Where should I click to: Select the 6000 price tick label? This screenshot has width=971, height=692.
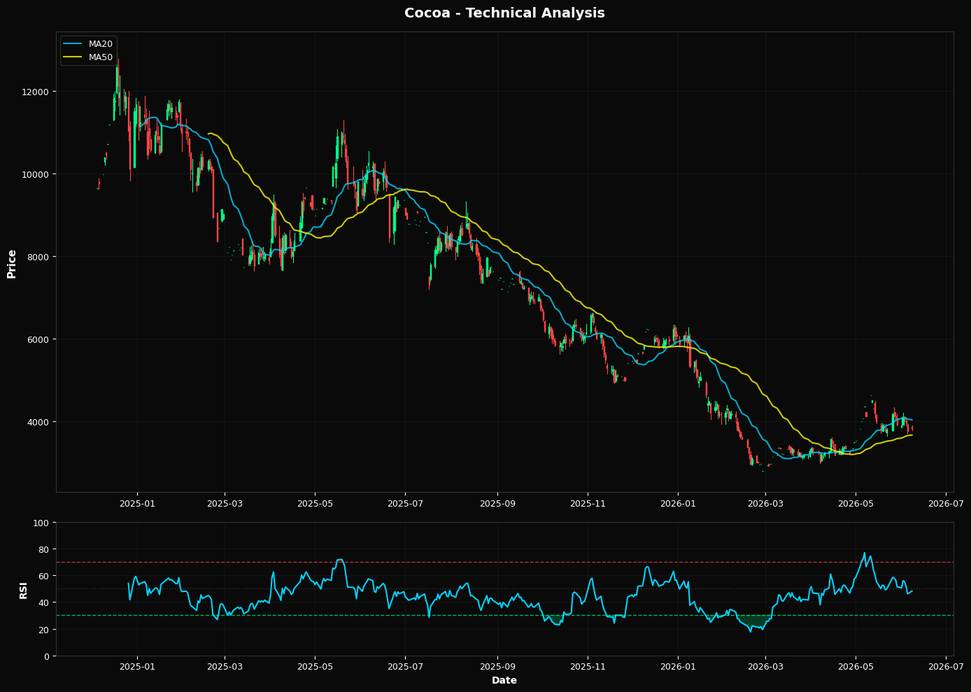click(x=40, y=339)
